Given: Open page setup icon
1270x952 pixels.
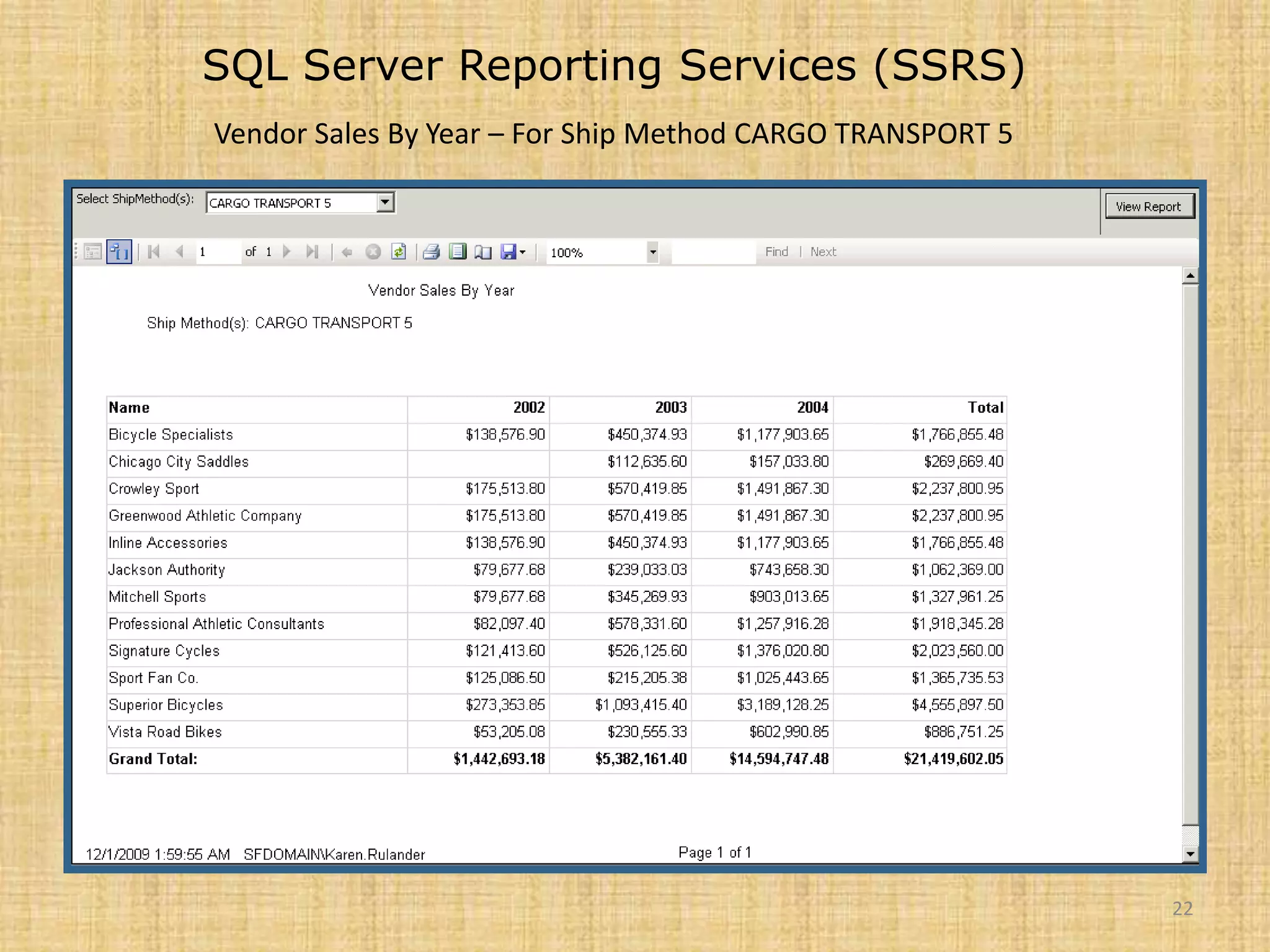Looking at the screenshot, I should tap(483, 252).
